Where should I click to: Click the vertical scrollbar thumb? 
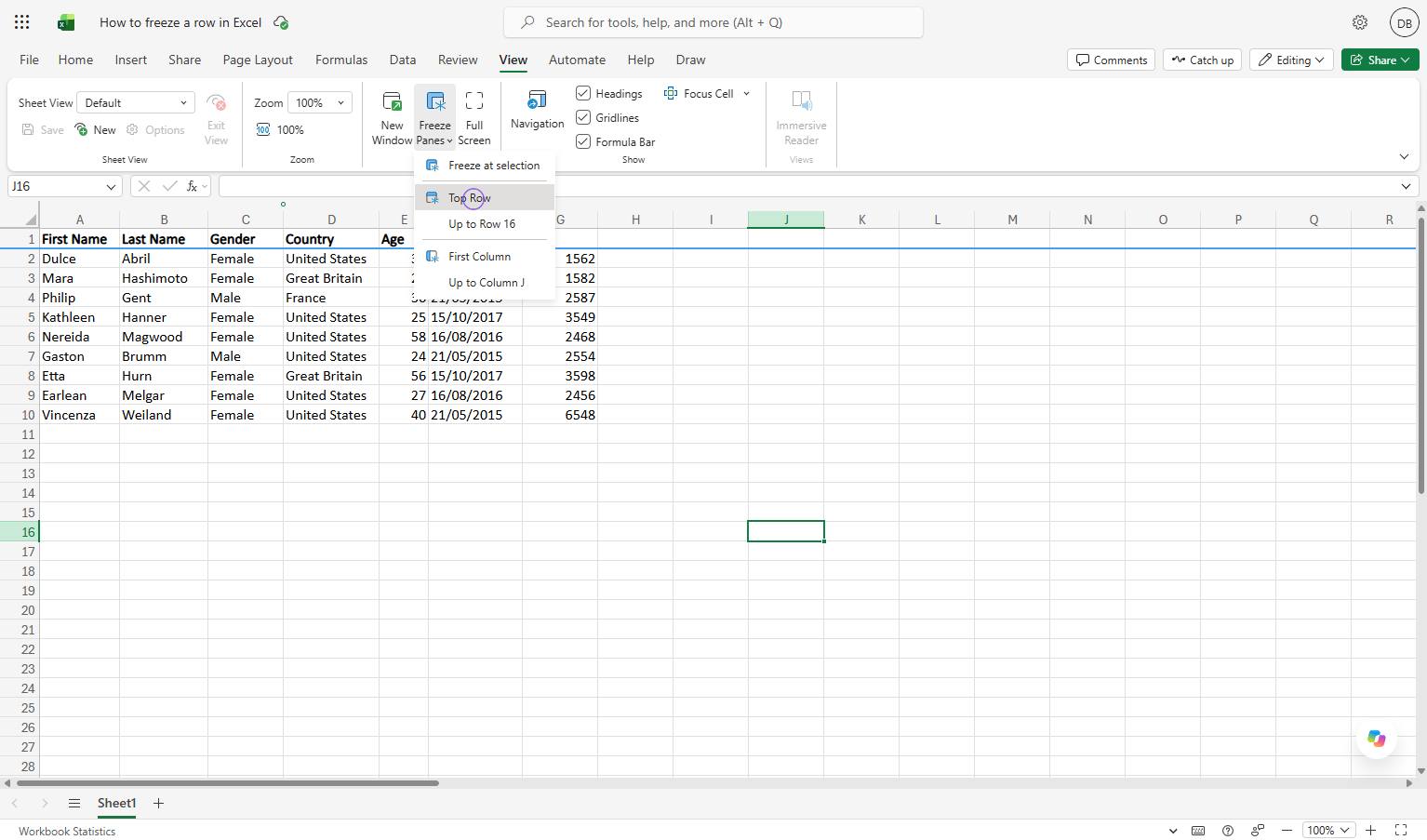[1420, 355]
